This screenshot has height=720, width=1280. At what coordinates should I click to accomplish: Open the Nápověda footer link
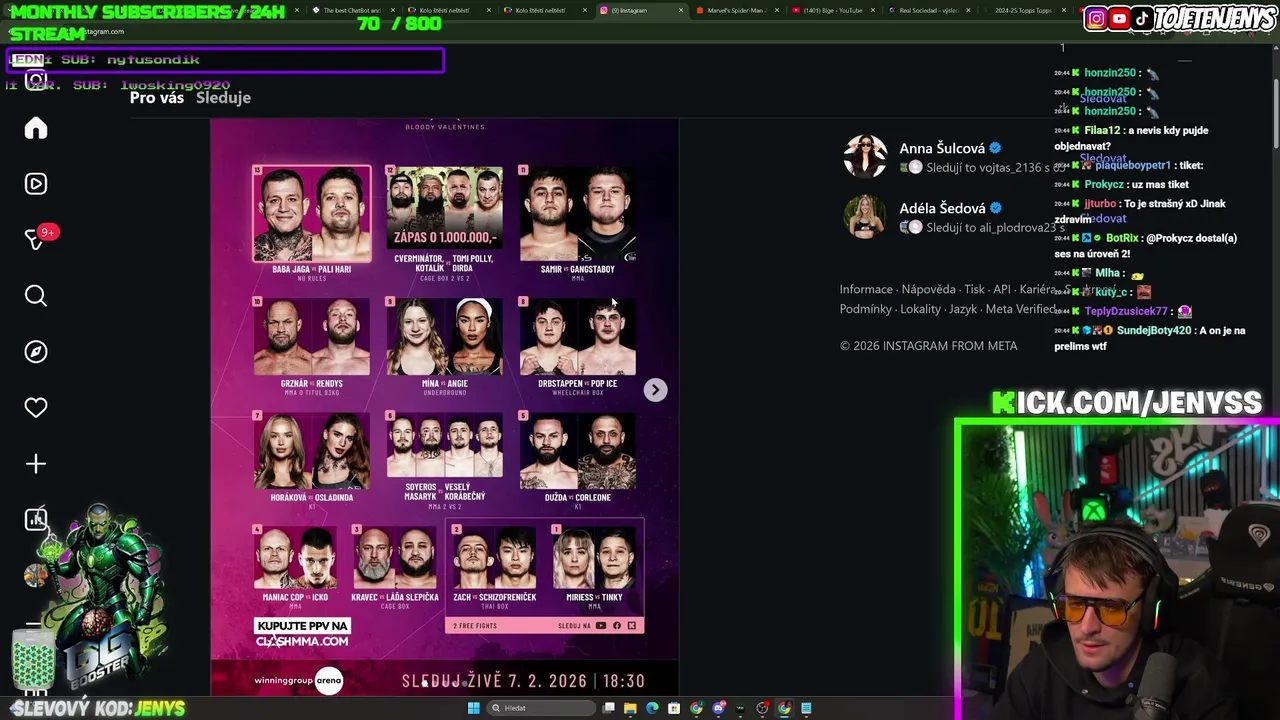click(x=928, y=290)
